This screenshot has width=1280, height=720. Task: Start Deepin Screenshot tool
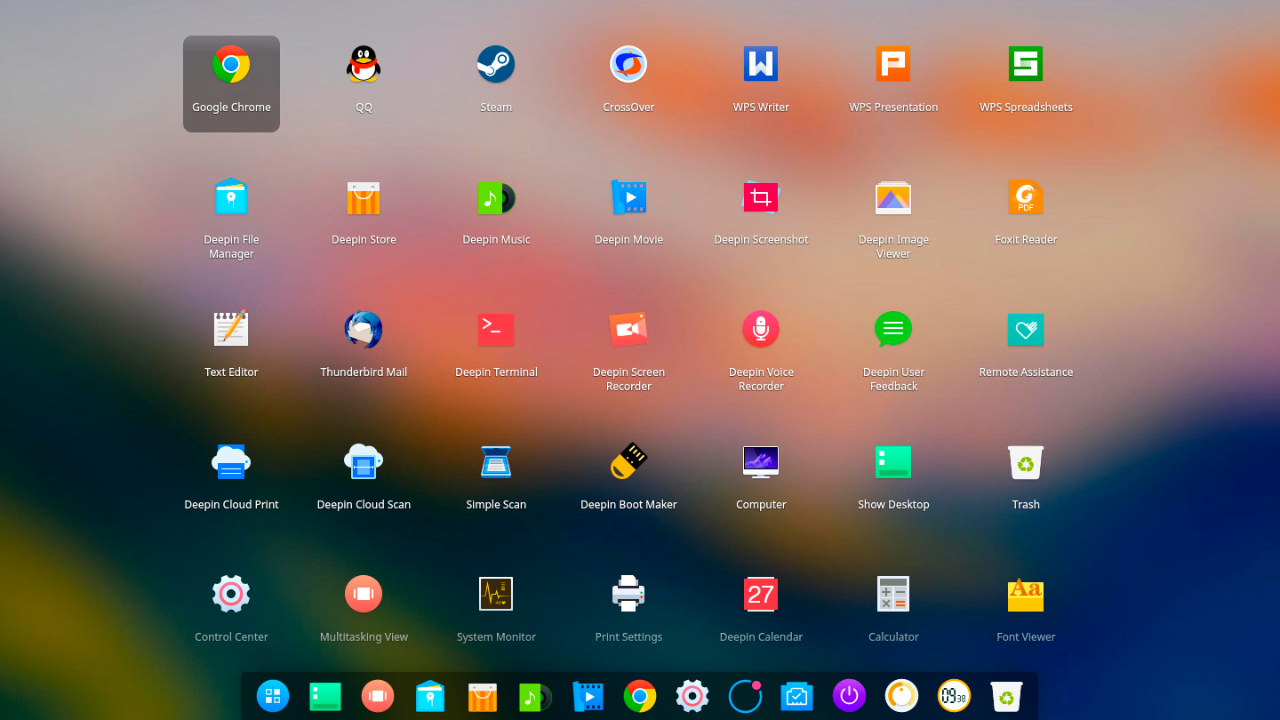pyautogui.click(x=761, y=197)
